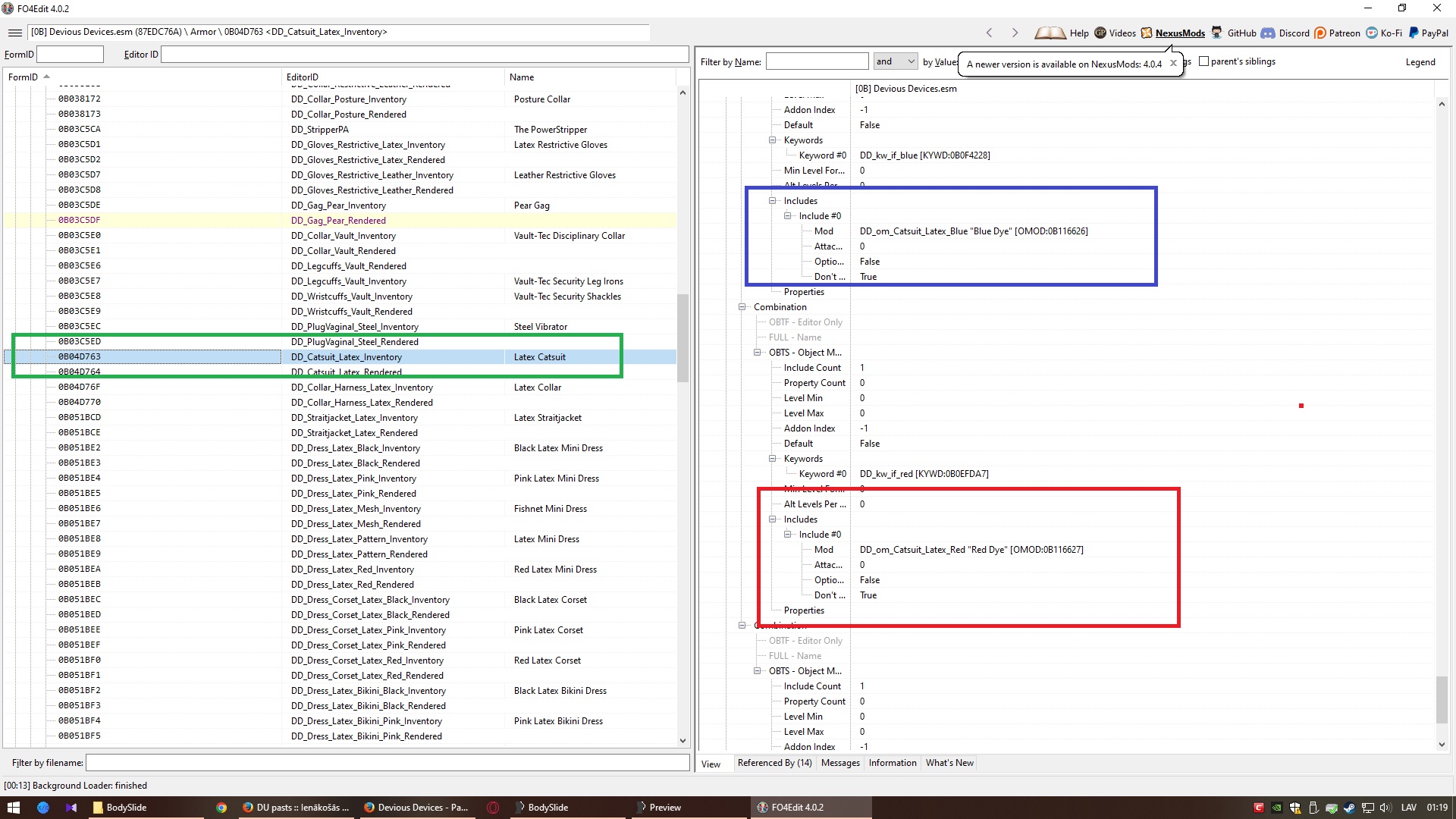
Task: Open the GitHub link
Action: point(1234,33)
